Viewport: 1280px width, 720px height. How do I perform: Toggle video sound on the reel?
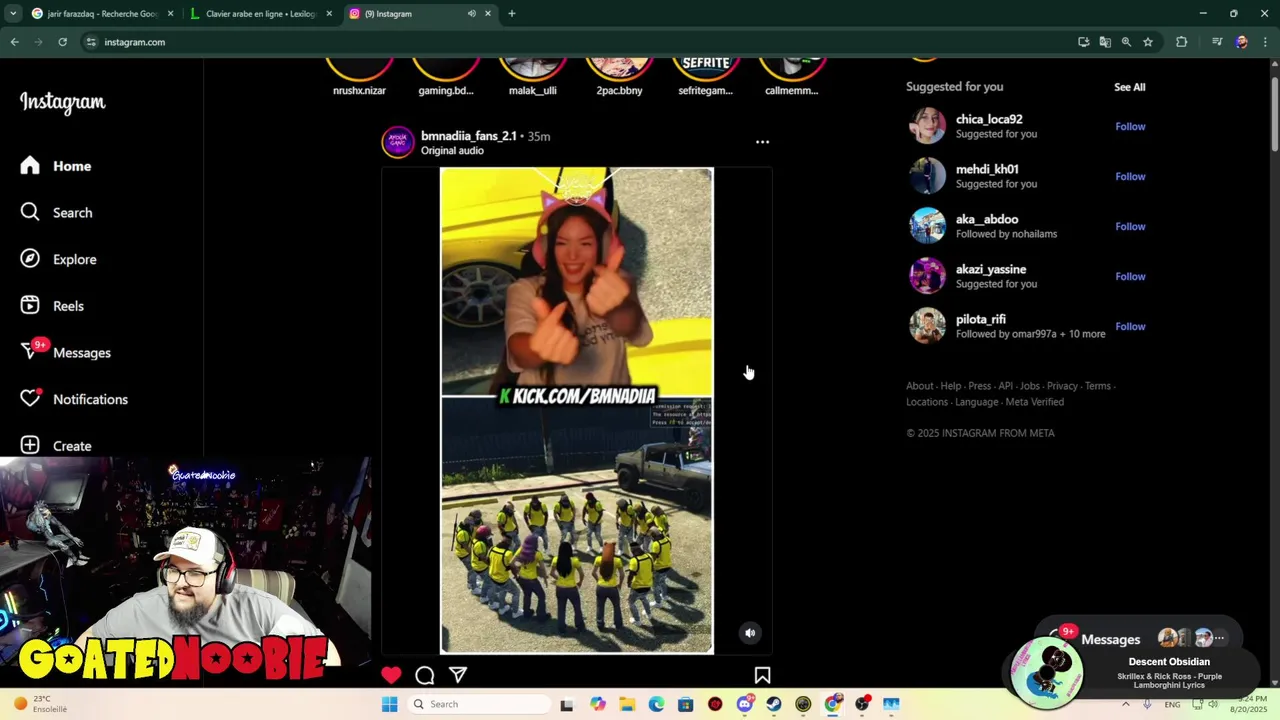tap(750, 632)
